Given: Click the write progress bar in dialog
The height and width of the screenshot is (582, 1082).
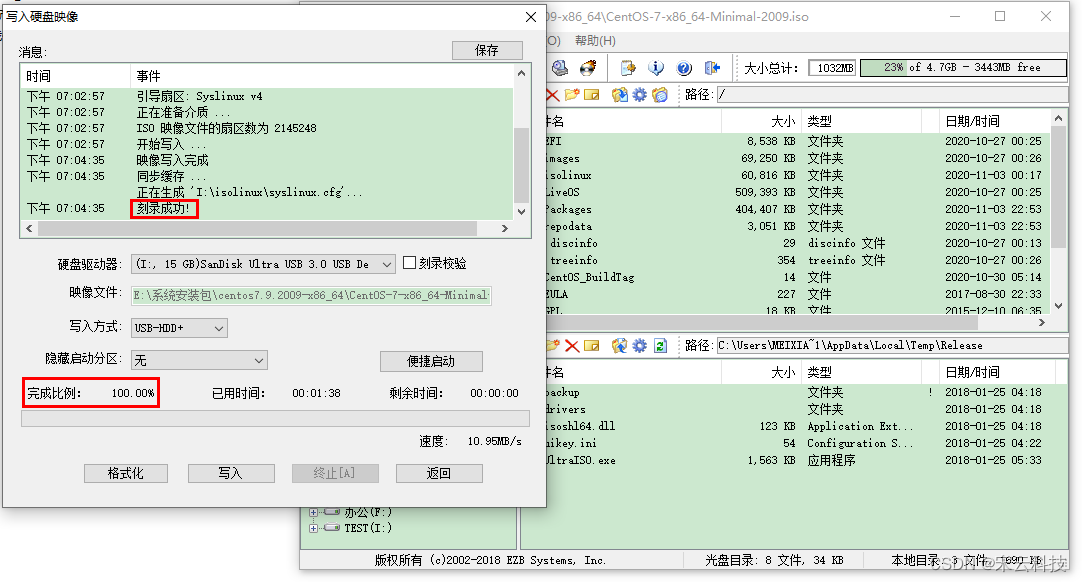Looking at the screenshot, I should point(275,419).
